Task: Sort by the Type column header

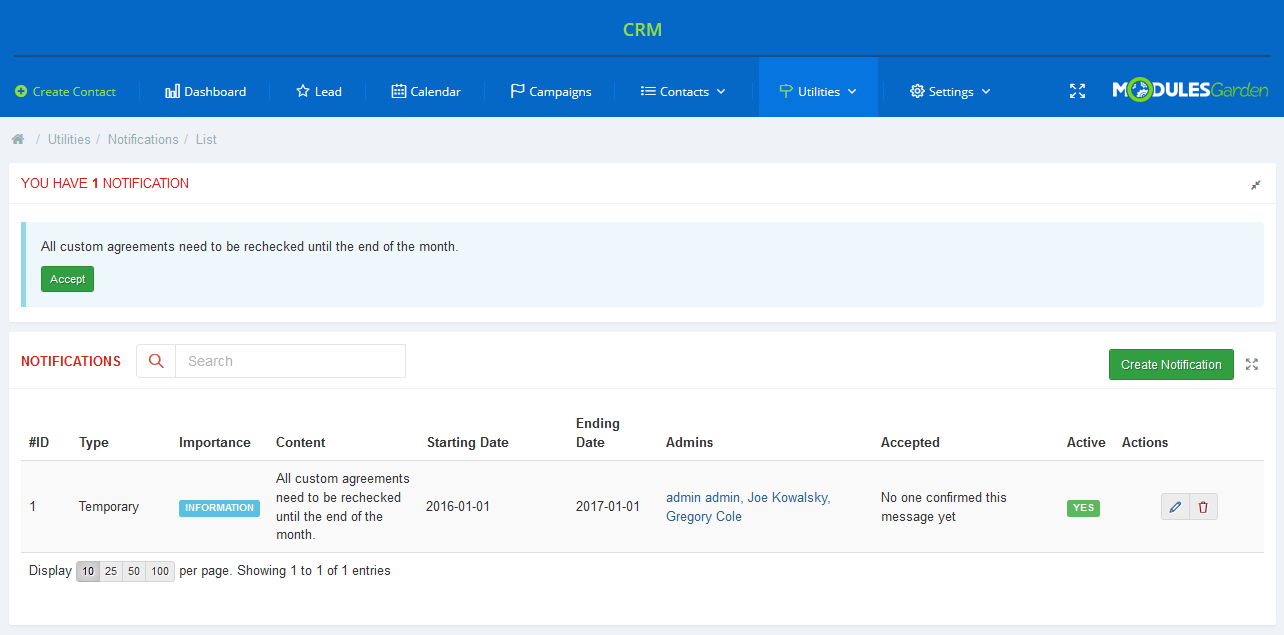Action: [94, 442]
